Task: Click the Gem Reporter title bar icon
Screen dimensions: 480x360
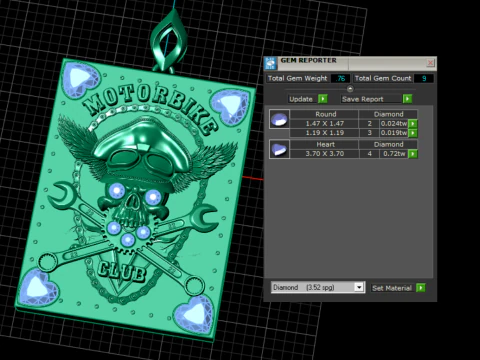Action: coord(270,63)
